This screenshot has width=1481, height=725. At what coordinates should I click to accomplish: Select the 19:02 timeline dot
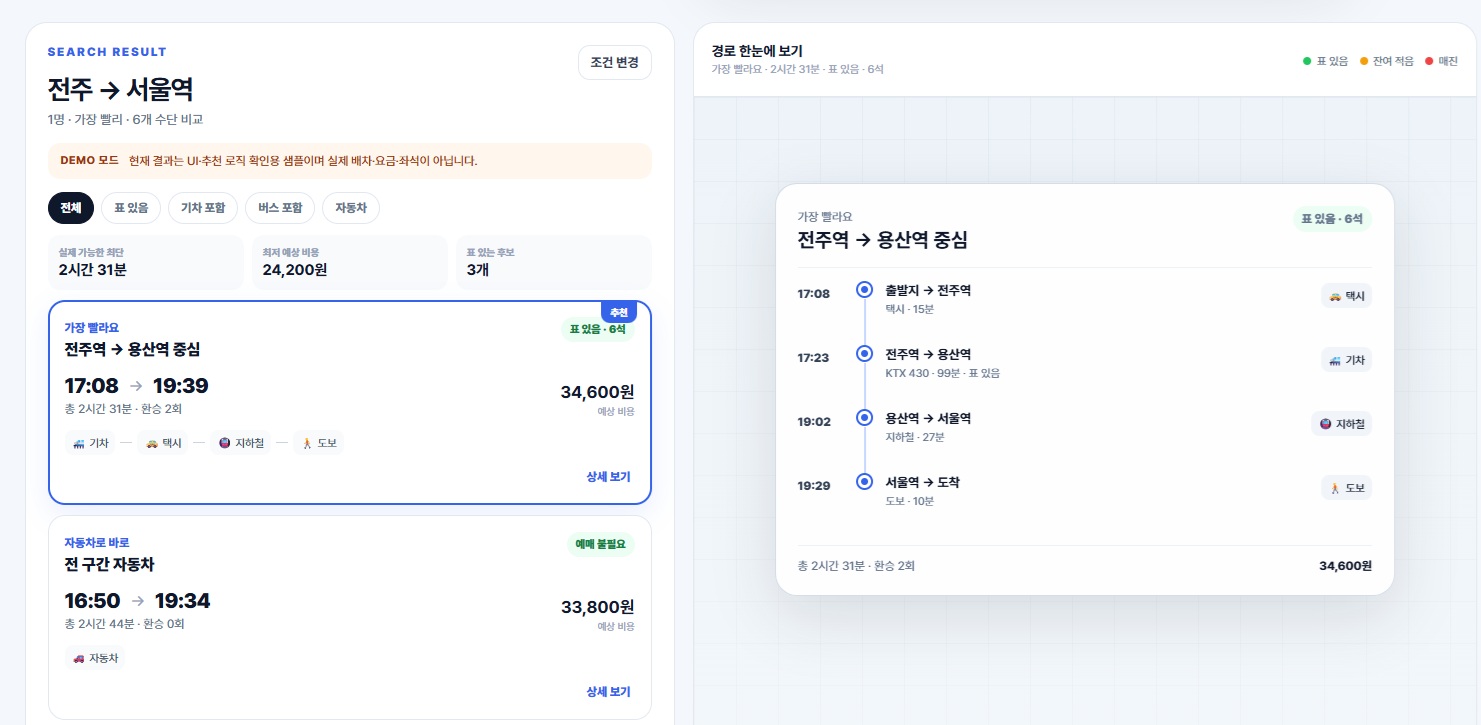[865, 418]
